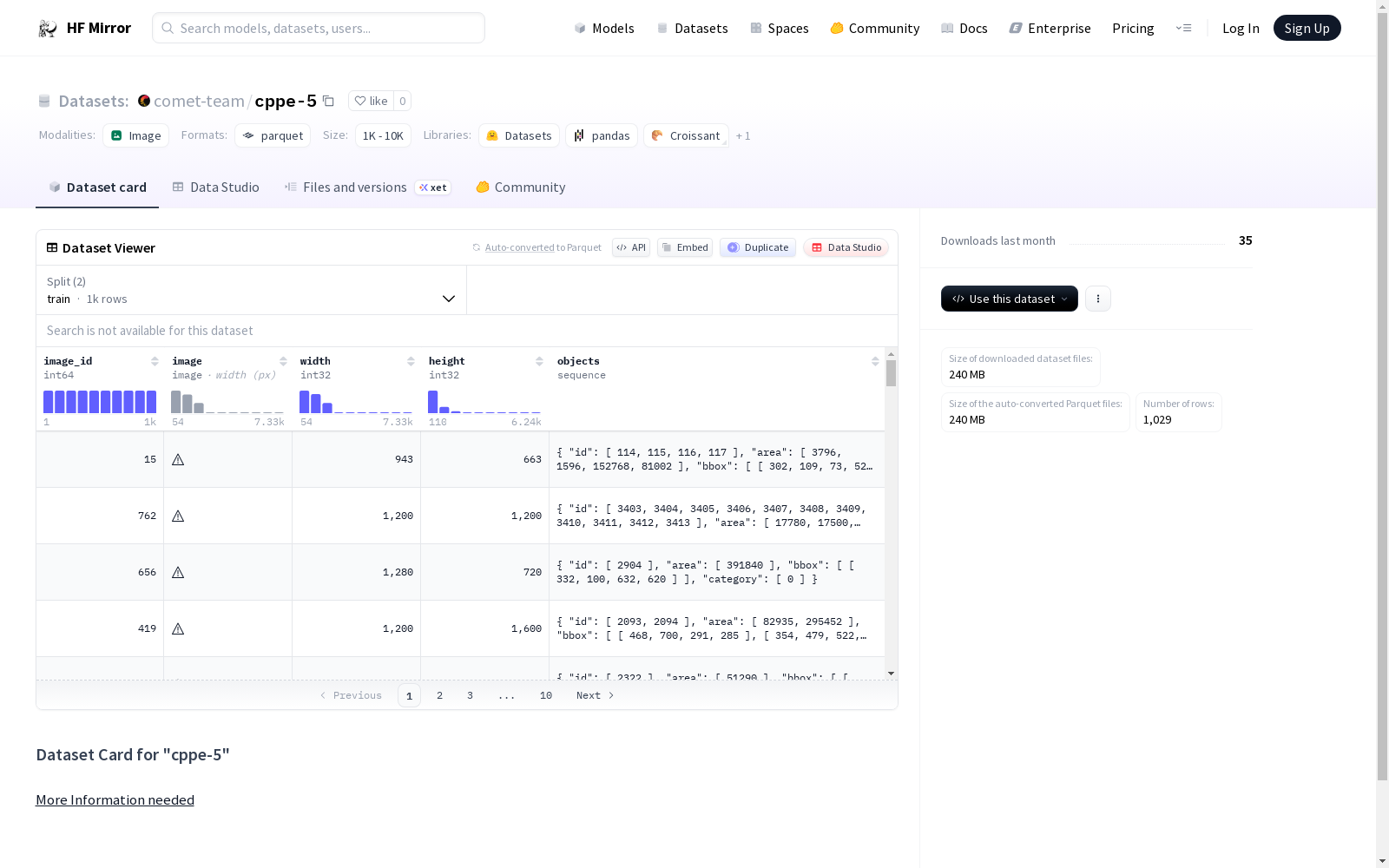Switch to the dataset Community tab
Screen dimensions: 1389x868
(521, 187)
